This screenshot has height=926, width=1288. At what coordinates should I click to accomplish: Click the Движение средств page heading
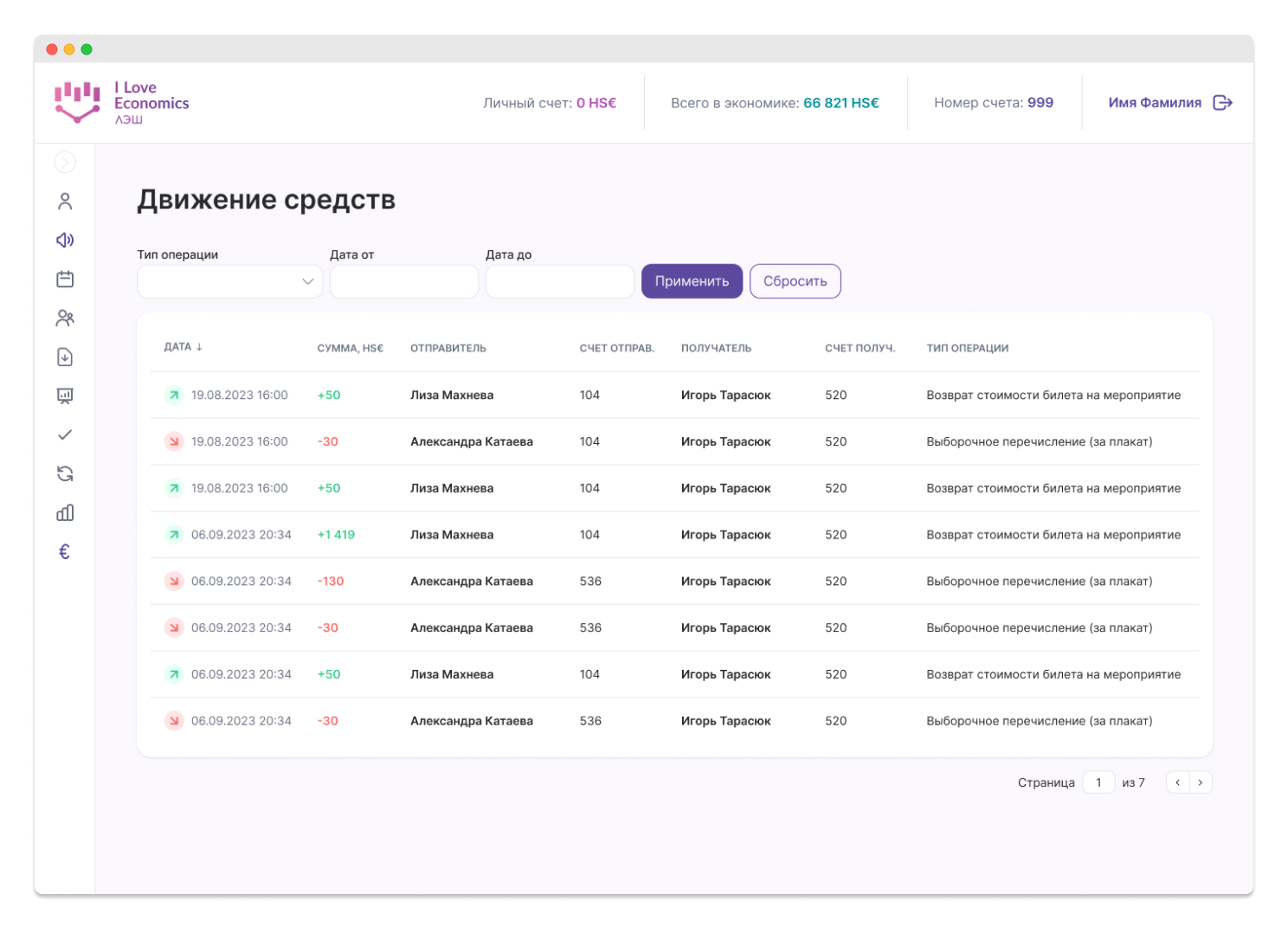[x=266, y=200]
